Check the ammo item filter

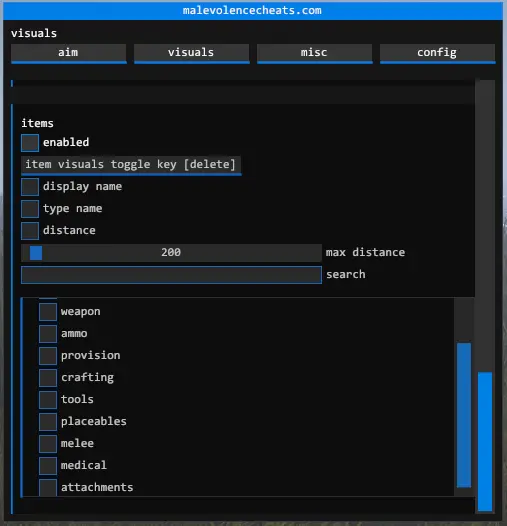pos(48,334)
